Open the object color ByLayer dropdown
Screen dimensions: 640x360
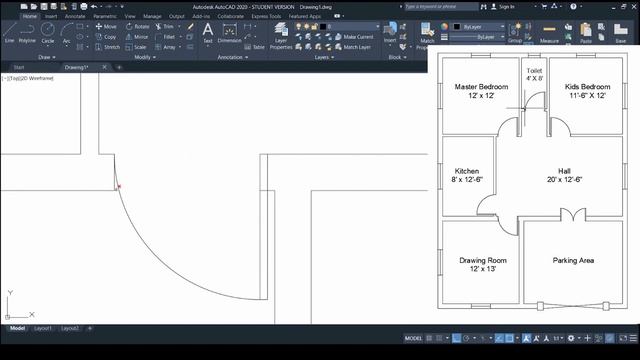479,27
